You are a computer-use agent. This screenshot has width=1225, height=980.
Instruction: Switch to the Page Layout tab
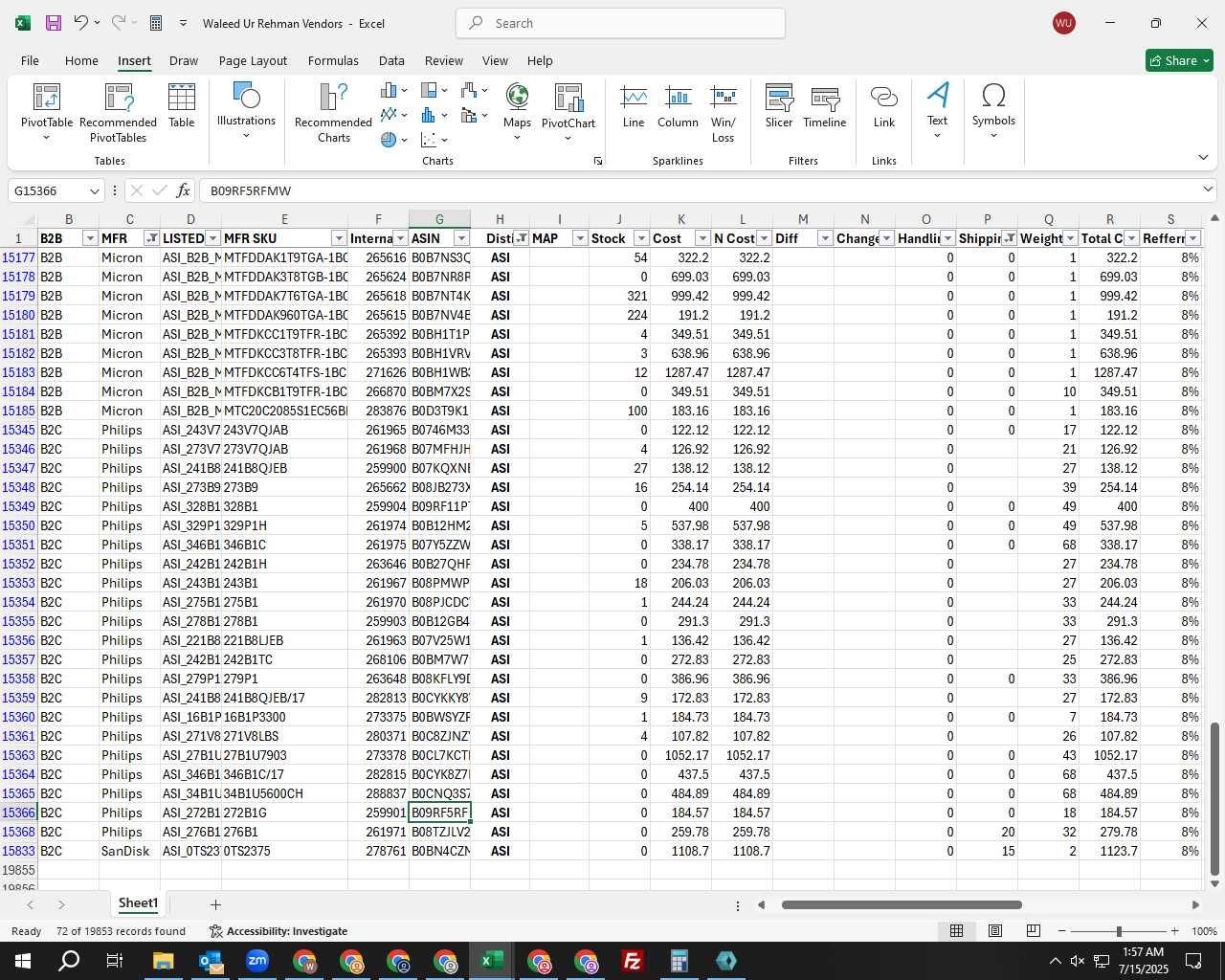[253, 60]
